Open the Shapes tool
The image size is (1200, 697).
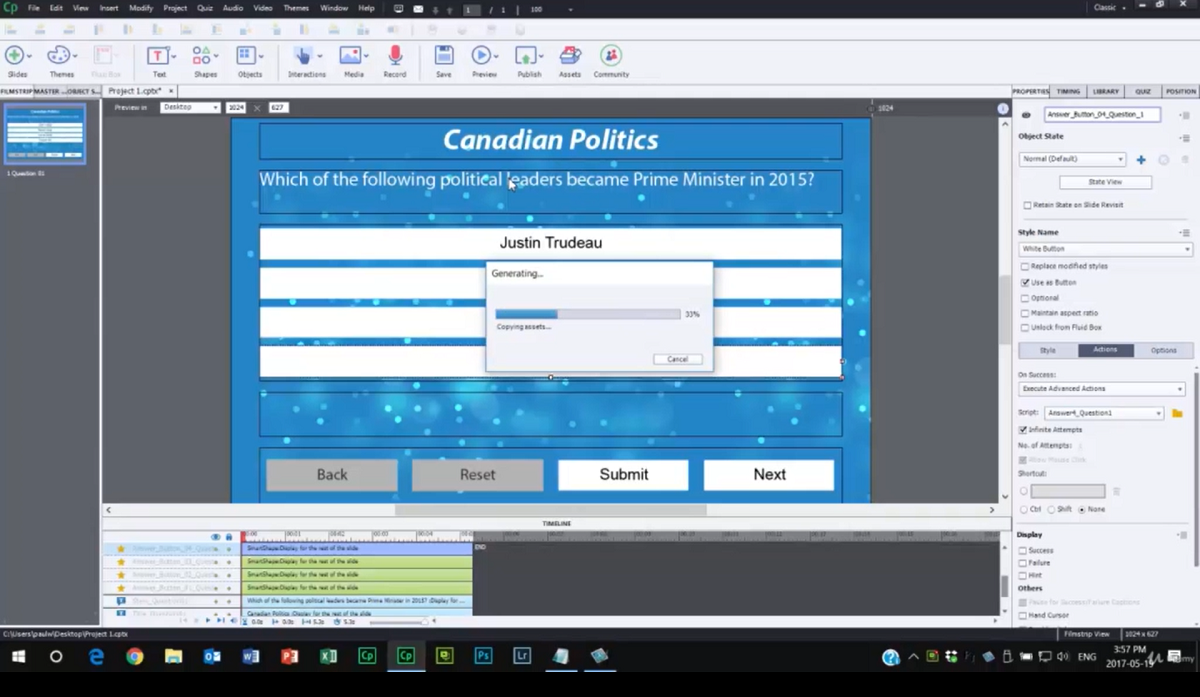tap(203, 56)
